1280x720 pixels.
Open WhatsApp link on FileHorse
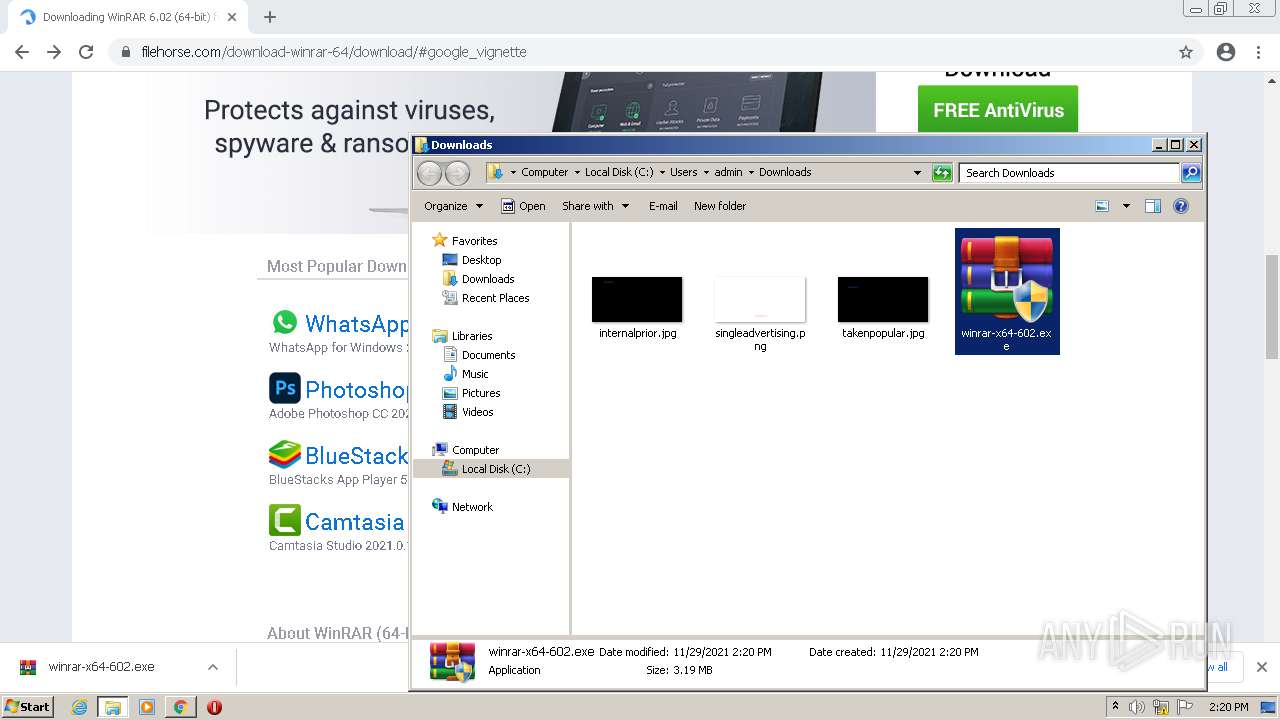point(356,324)
